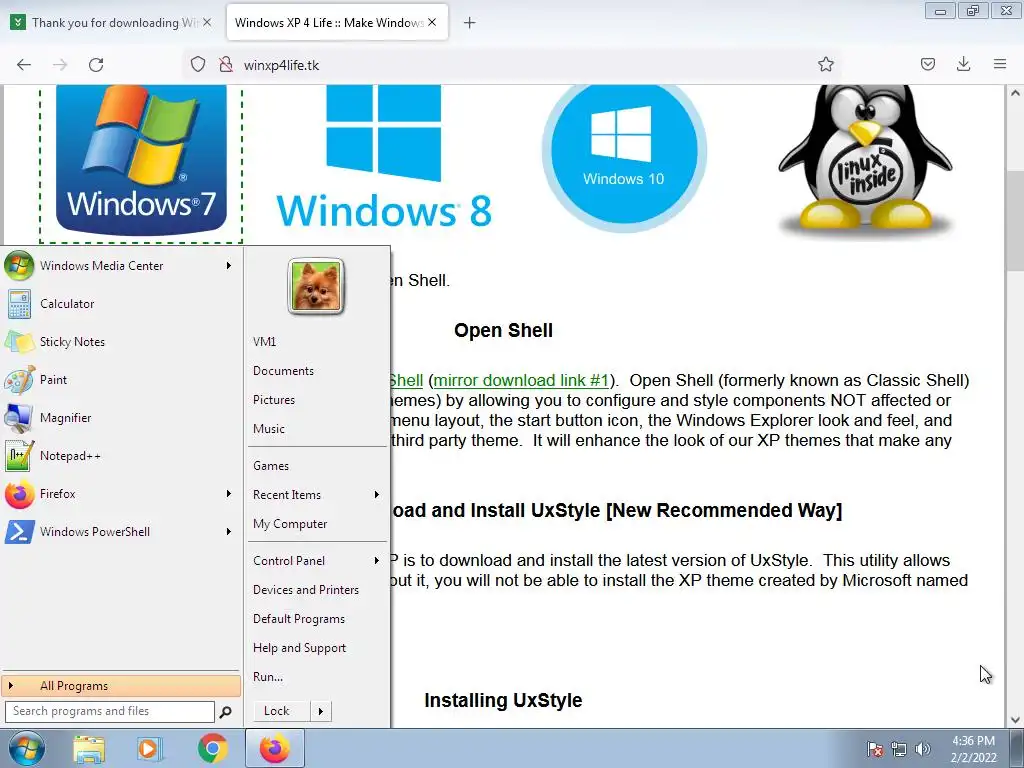This screenshot has height=768, width=1024.
Task: Expand Windows PowerShell jump list arrow
Action: pos(229,532)
